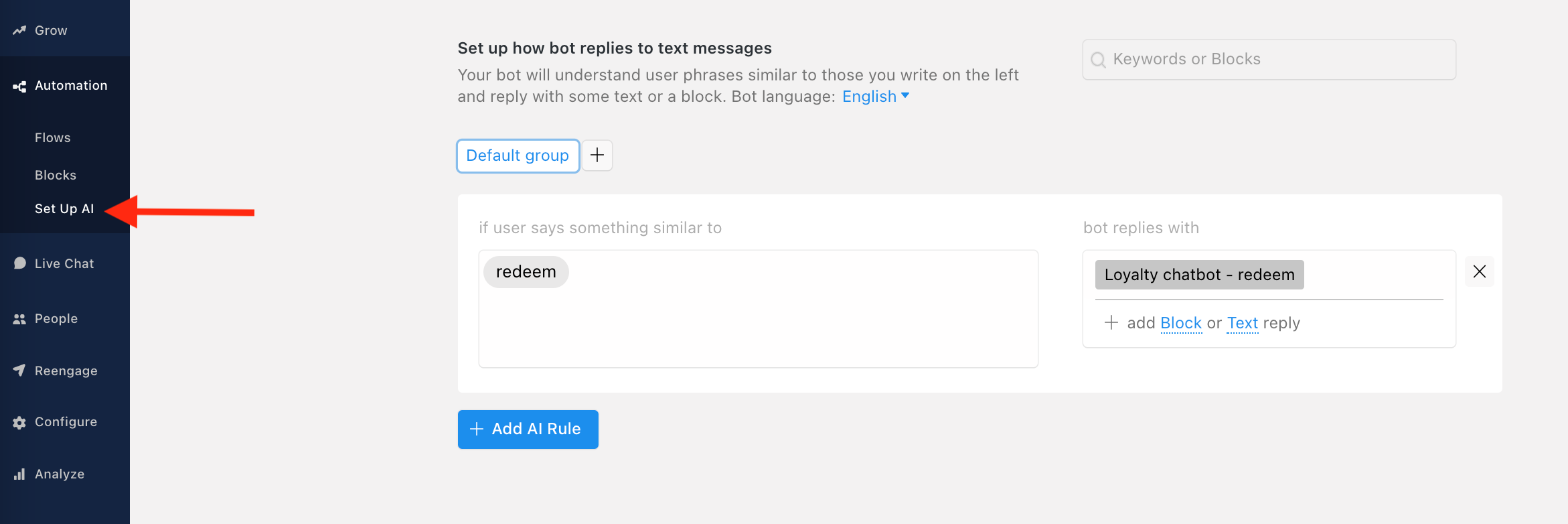1568x524 pixels.
Task: Click the Analyze bar chart icon
Action: click(19, 474)
